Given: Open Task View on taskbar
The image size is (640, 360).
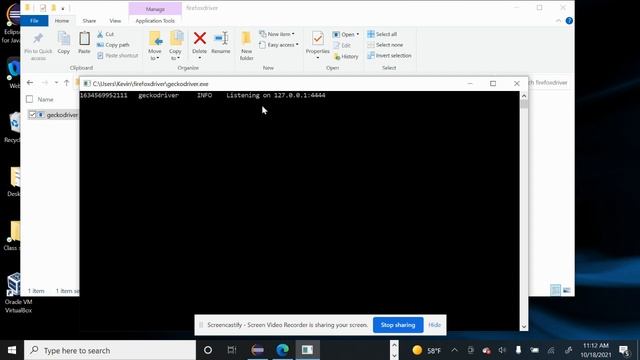Looking at the screenshot, I should 232,350.
